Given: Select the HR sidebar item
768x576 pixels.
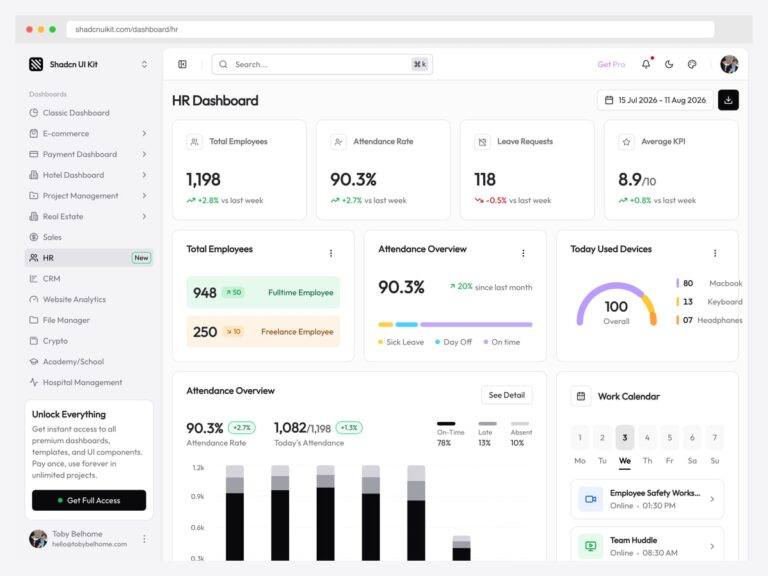Looking at the screenshot, I should click(89, 258).
